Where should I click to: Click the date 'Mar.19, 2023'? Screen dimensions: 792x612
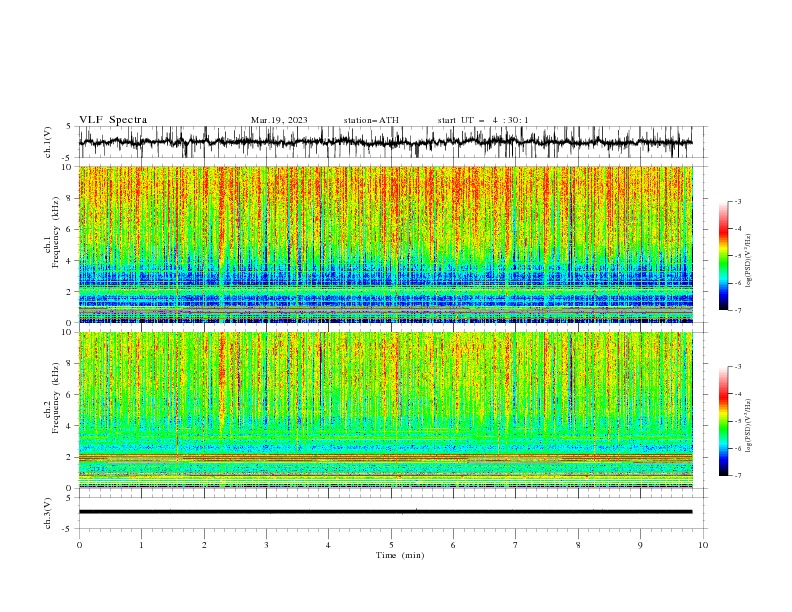279,120
